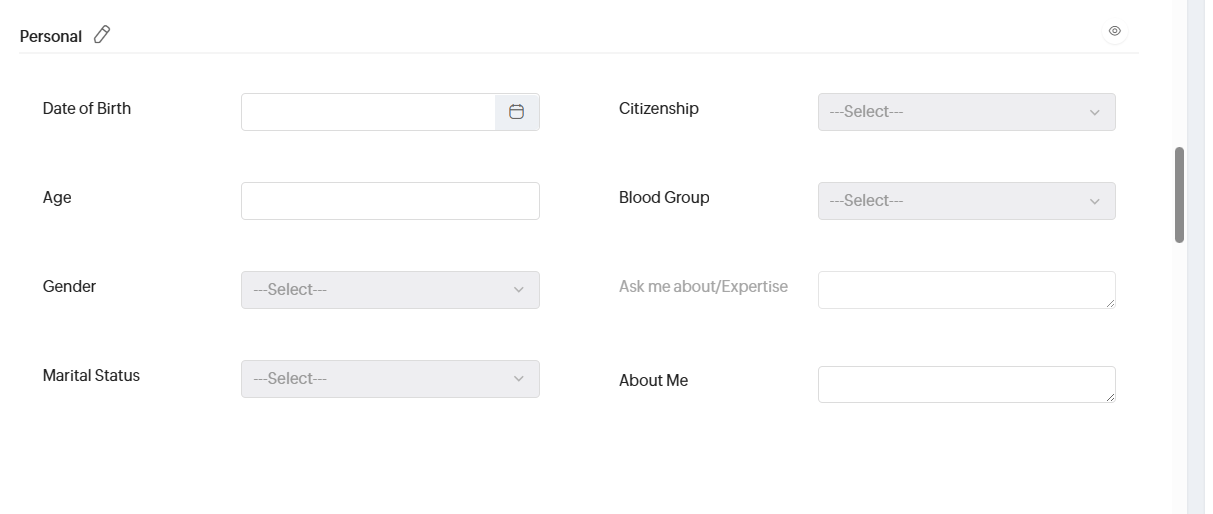Viewport: 1213px width, 514px height.
Task: Click the Personal section heading
Action: 51,37
